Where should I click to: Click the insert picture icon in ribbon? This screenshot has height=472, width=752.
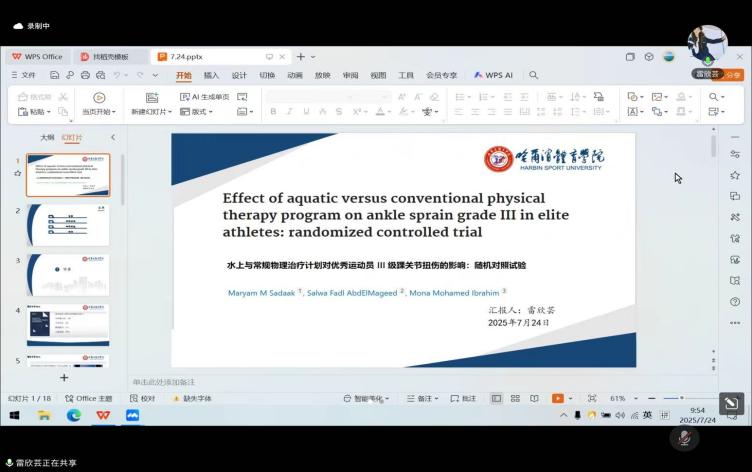coord(657,97)
